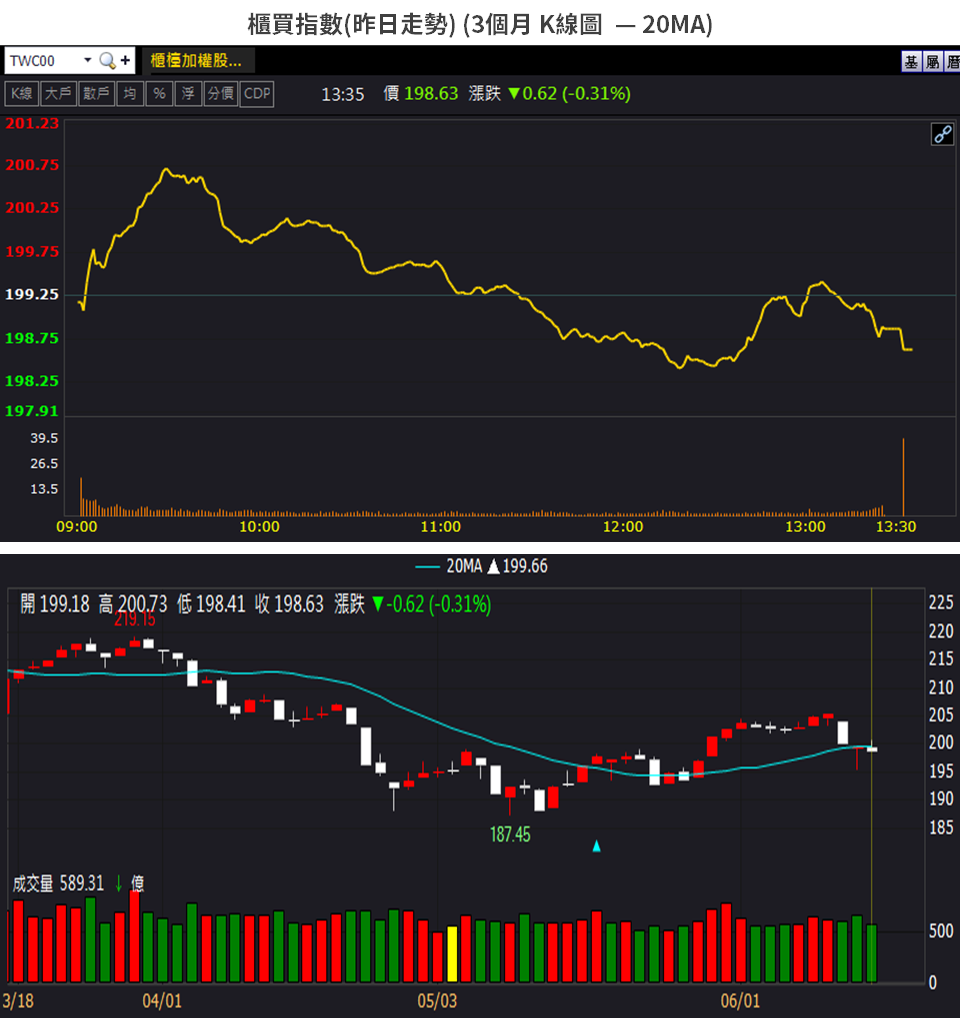Toggle the 大戶 view button
Screen dimensions: 960x1018
[x=59, y=94]
